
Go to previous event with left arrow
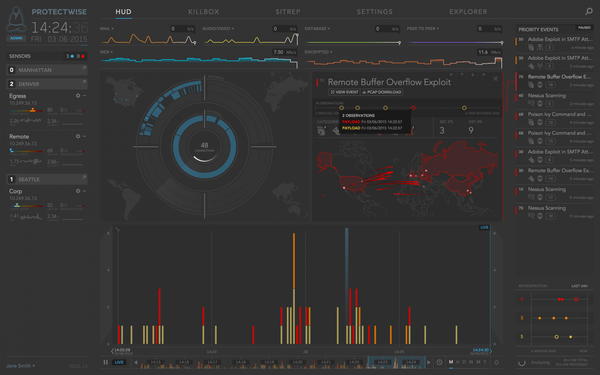click(451, 75)
